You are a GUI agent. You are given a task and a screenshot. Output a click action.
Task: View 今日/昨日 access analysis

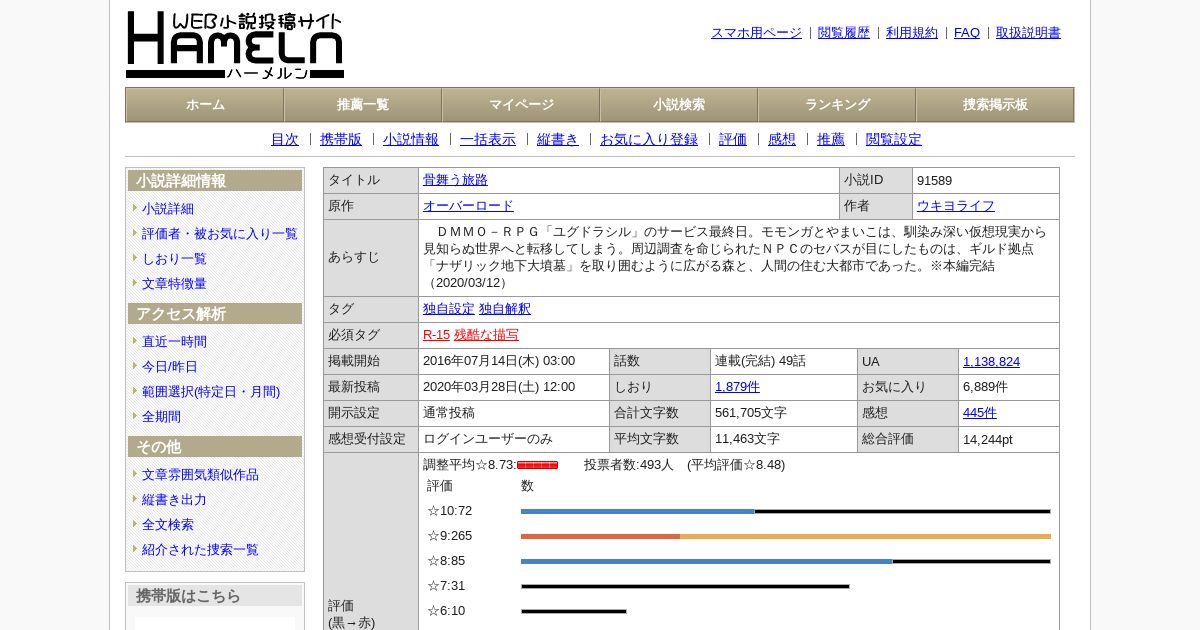coord(170,367)
